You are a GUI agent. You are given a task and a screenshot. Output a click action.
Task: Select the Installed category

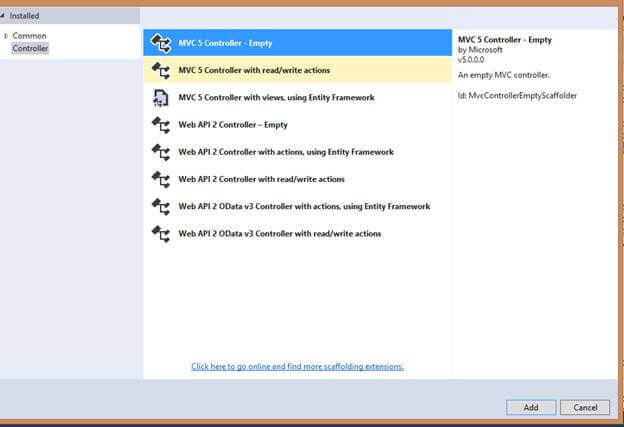[x=24, y=16]
